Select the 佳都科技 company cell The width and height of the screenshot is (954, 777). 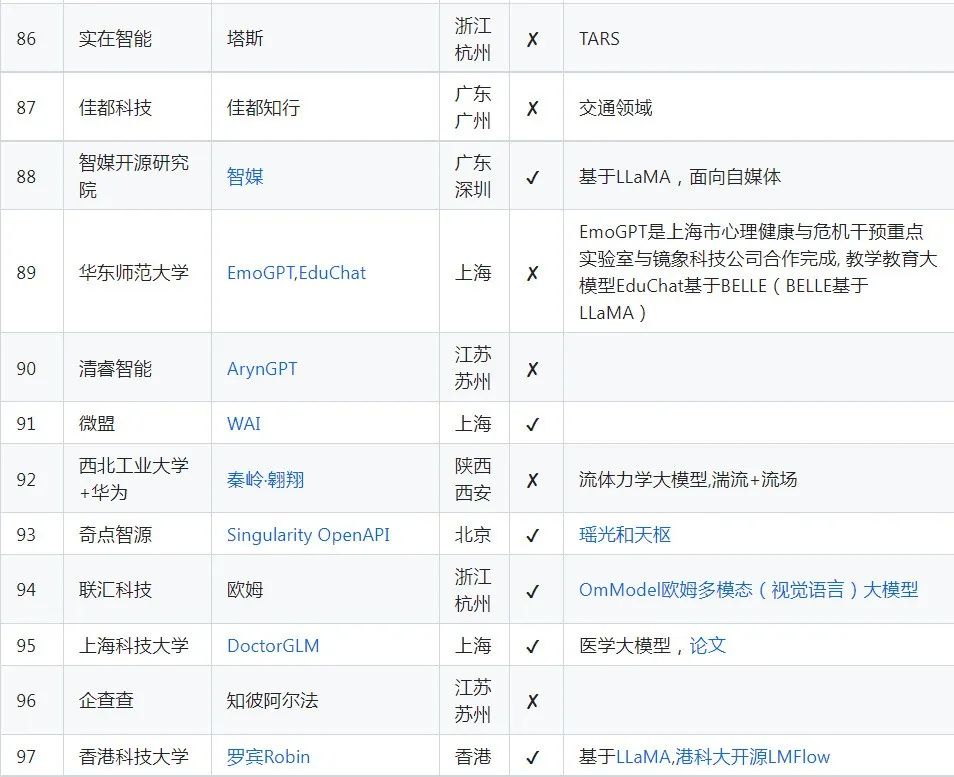tap(138, 107)
